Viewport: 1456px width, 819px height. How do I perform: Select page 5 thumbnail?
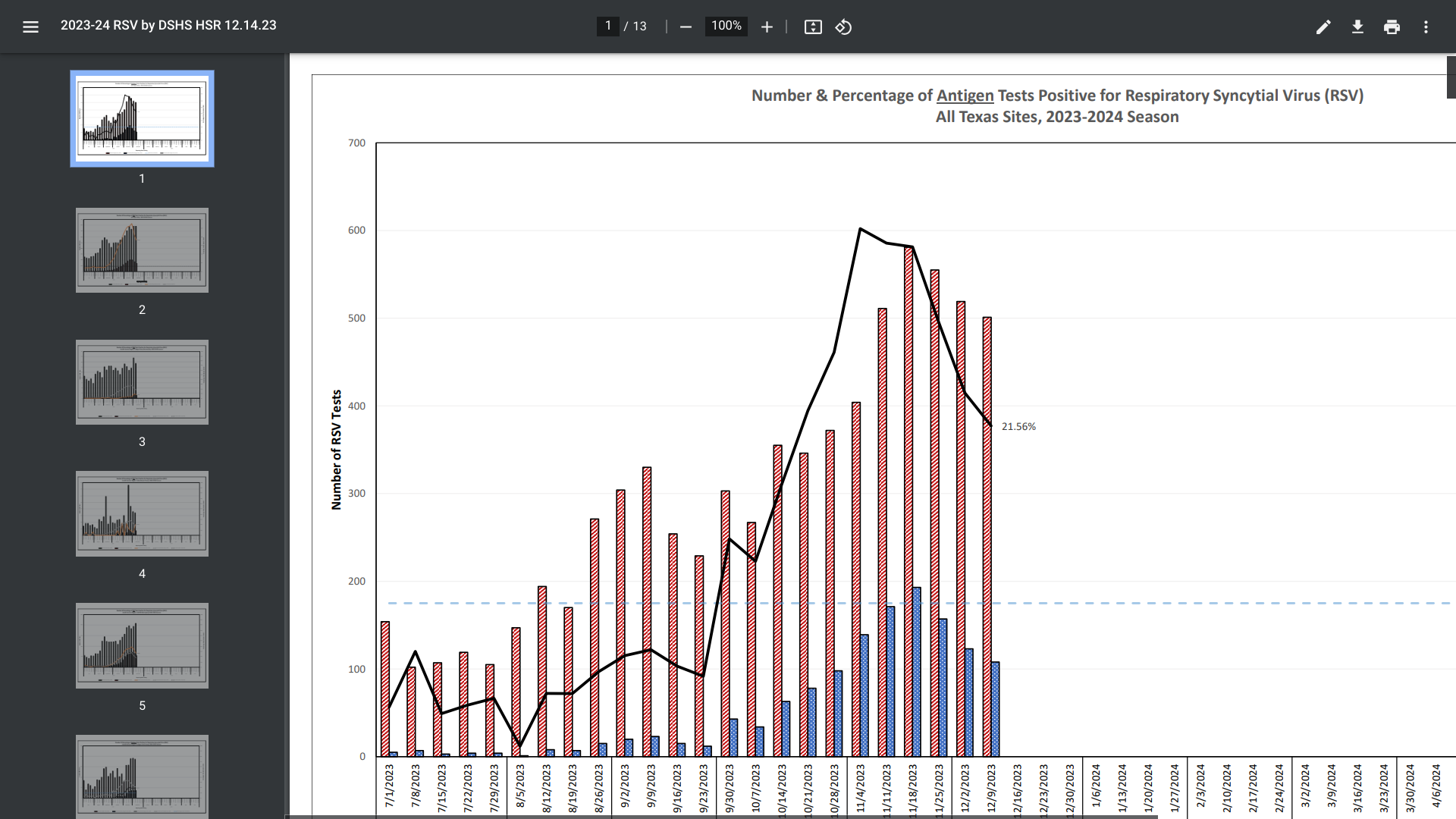[x=142, y=646]
